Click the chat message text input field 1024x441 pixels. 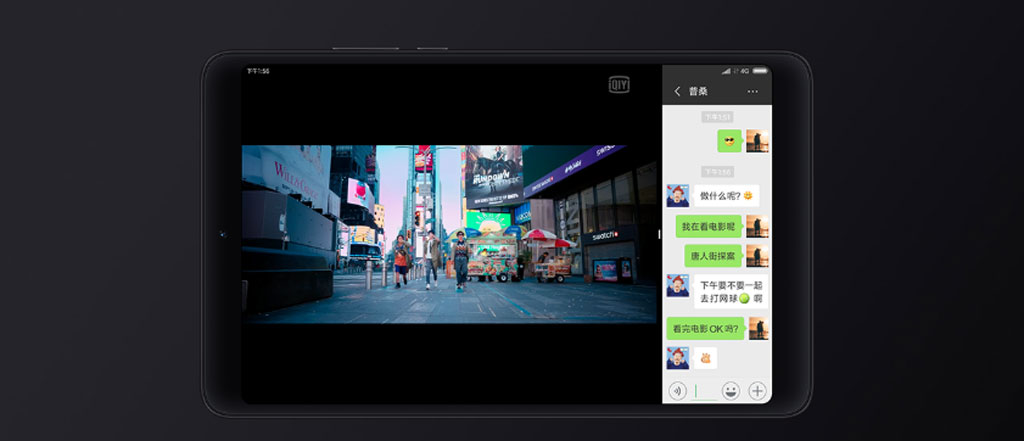pos(704,391)
